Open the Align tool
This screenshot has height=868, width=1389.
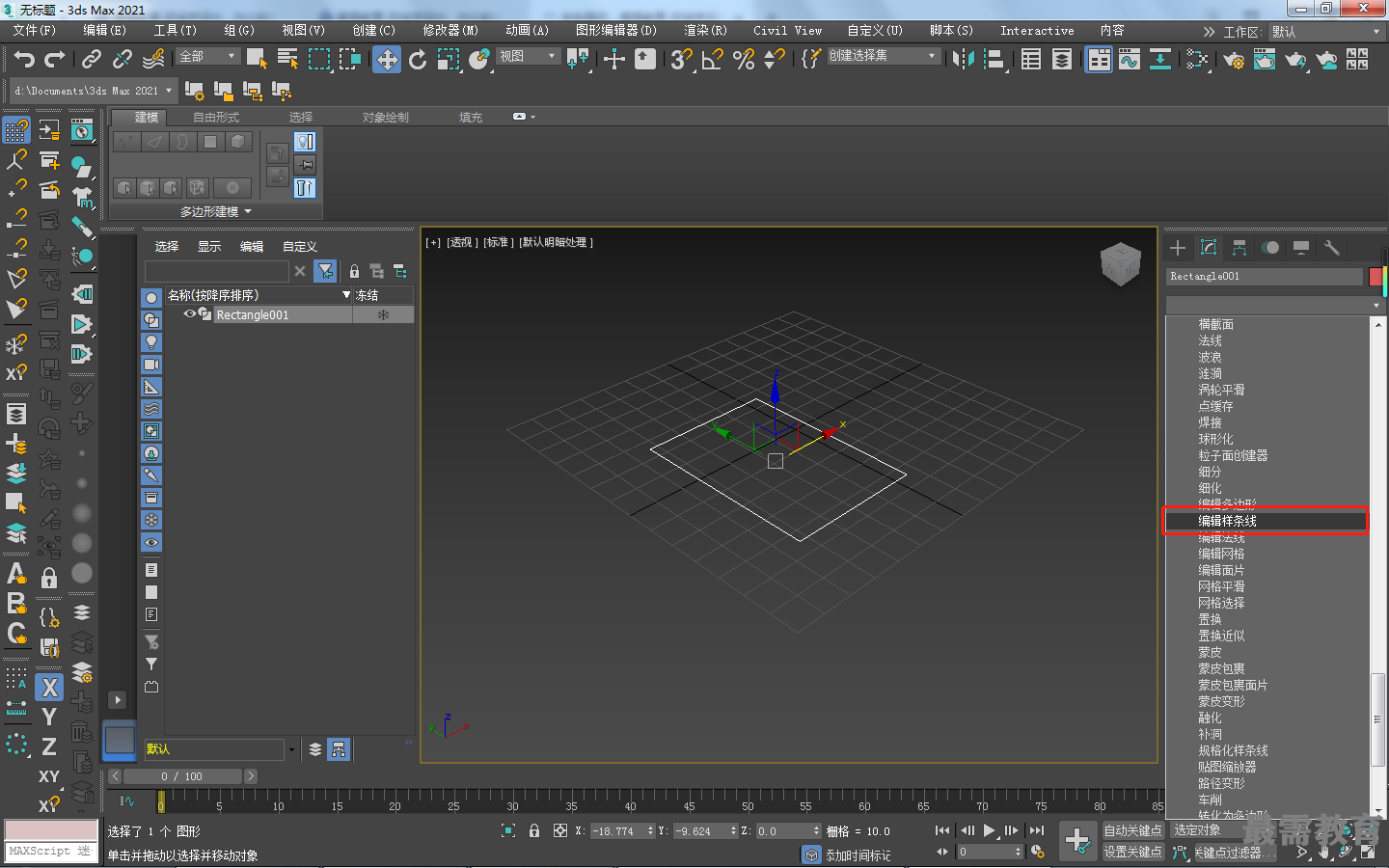[x=994, y=60]
